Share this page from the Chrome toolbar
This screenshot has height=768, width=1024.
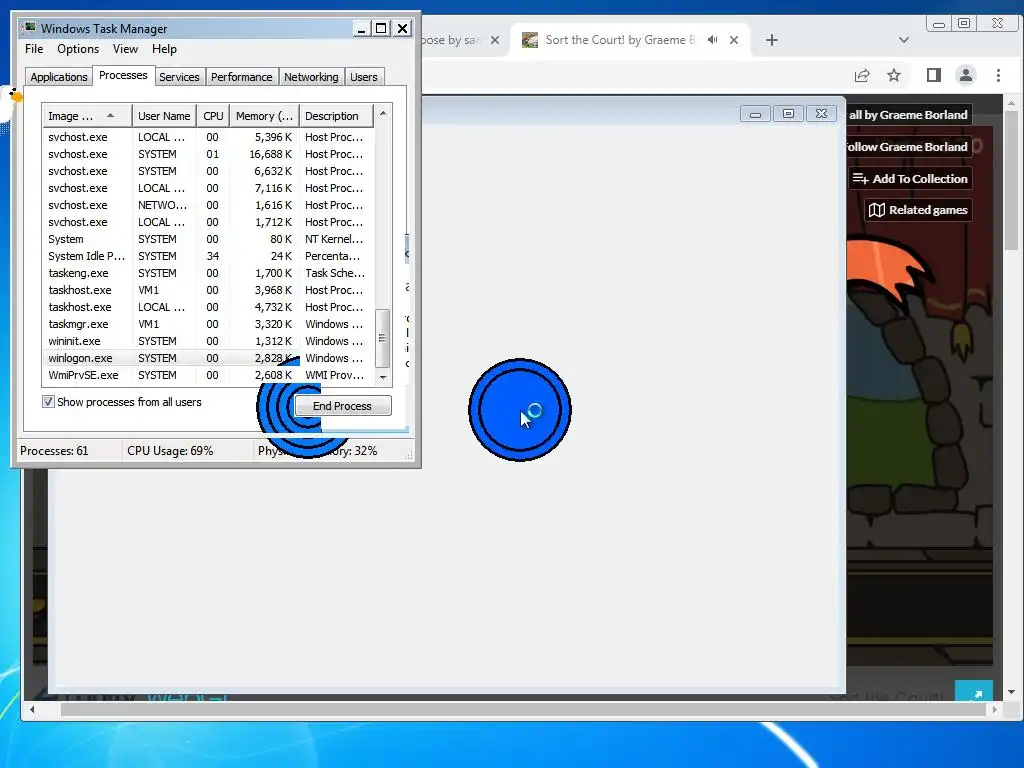tap(862, 76)
